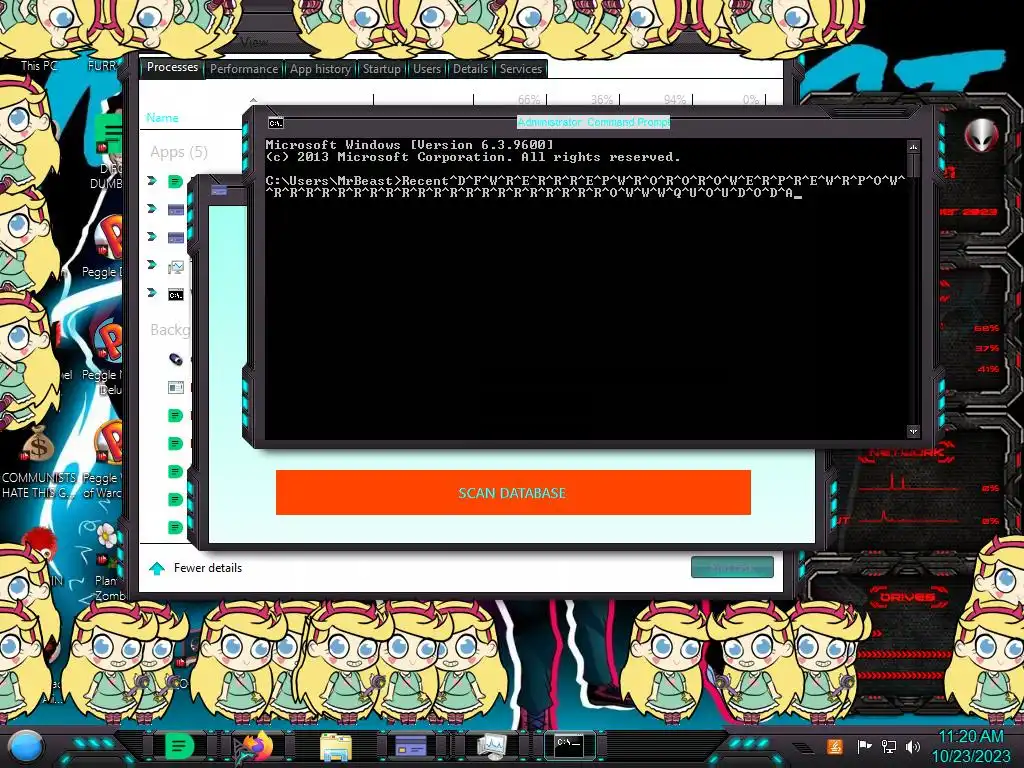This screenshot has width=1024, height=768.
Task: Click the Fewer details link
Action: [208, 568]
